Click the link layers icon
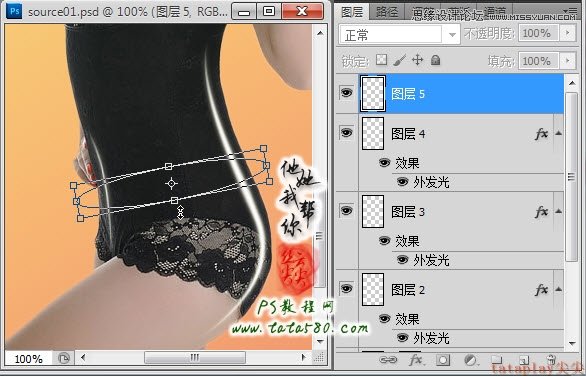The image size is (586, 376). click(388, 360)
